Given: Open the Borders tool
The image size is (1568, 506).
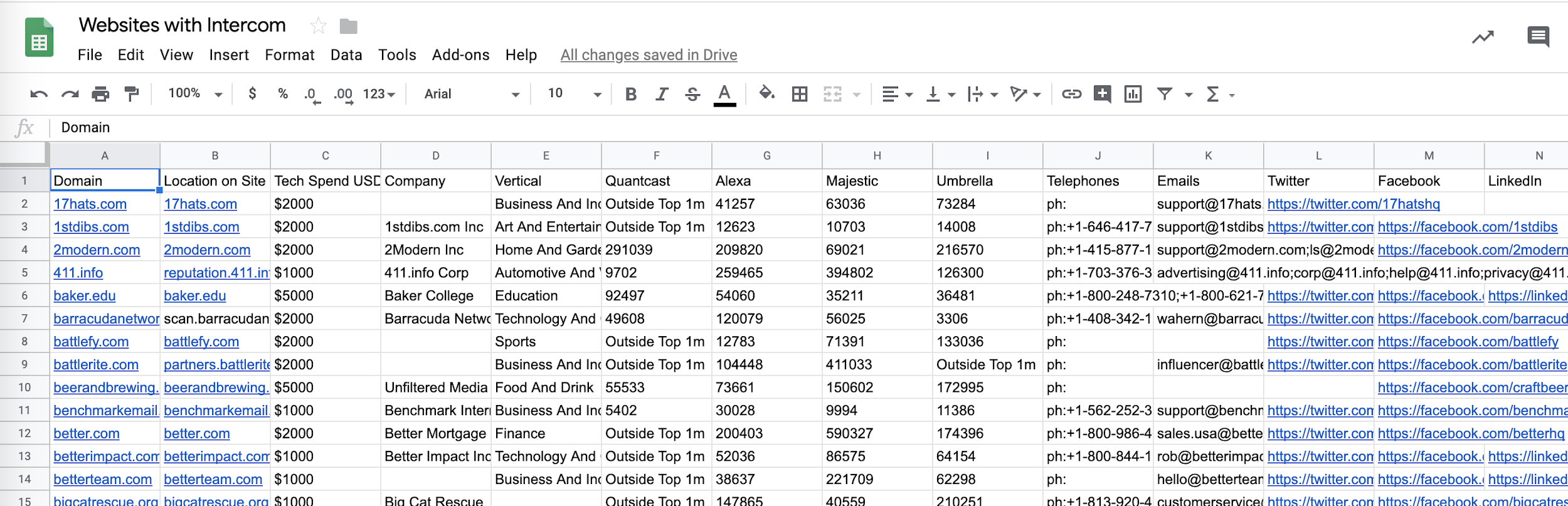Looking at the screenshot, I should click(x=800, y=94).
